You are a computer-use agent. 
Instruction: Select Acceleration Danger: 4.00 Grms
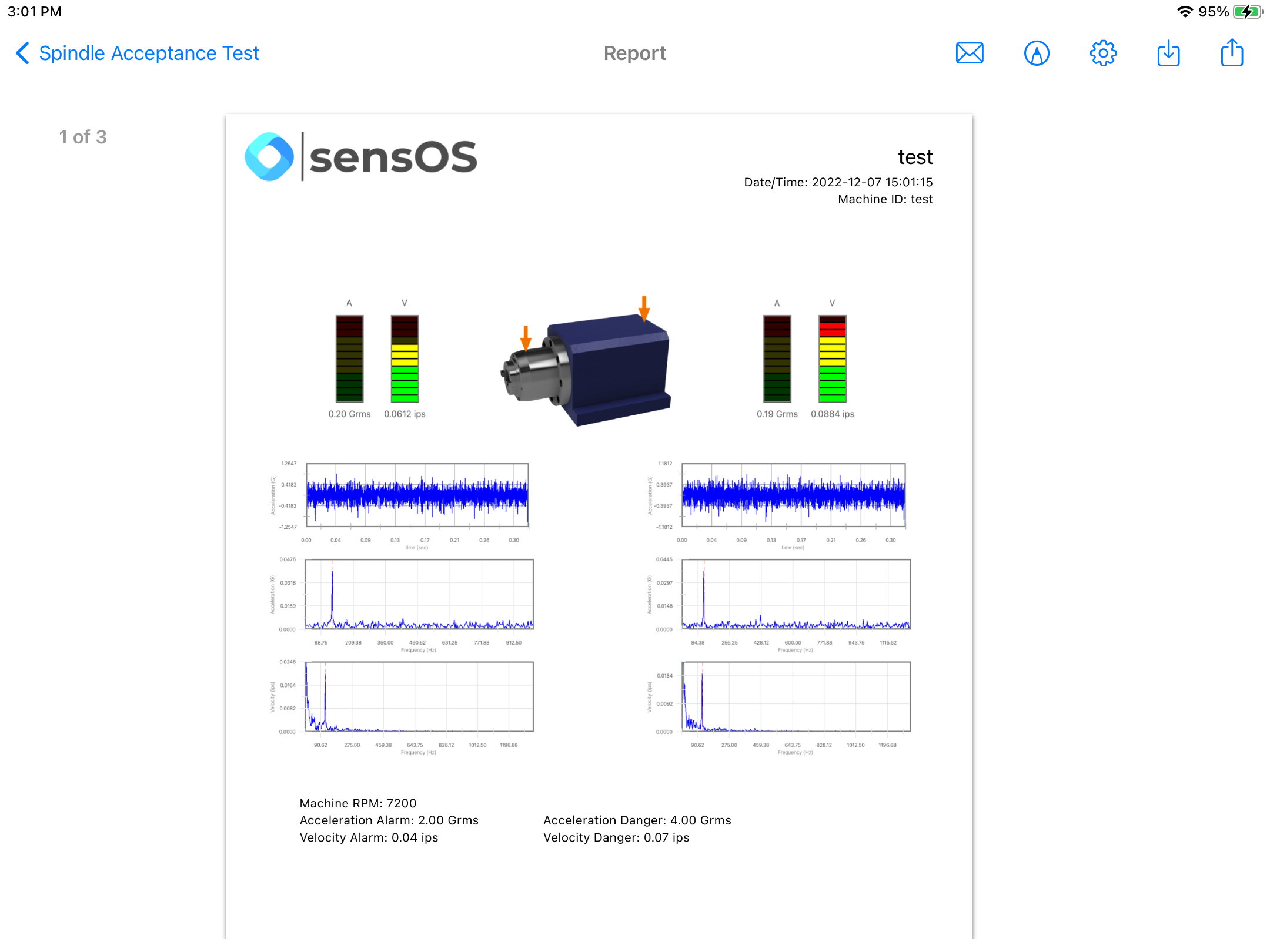click(x=637, y=820)
